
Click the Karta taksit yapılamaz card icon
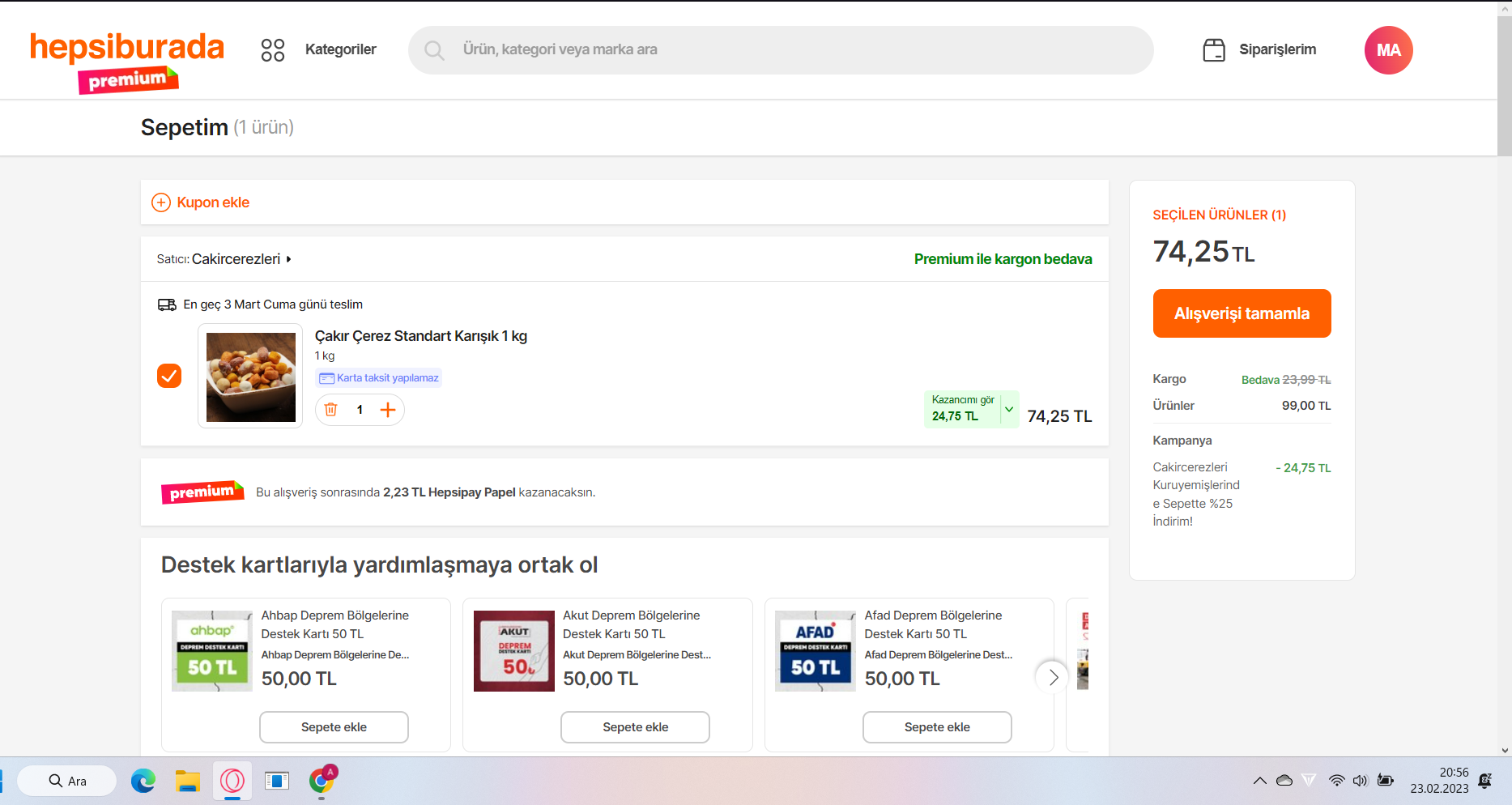326,378
